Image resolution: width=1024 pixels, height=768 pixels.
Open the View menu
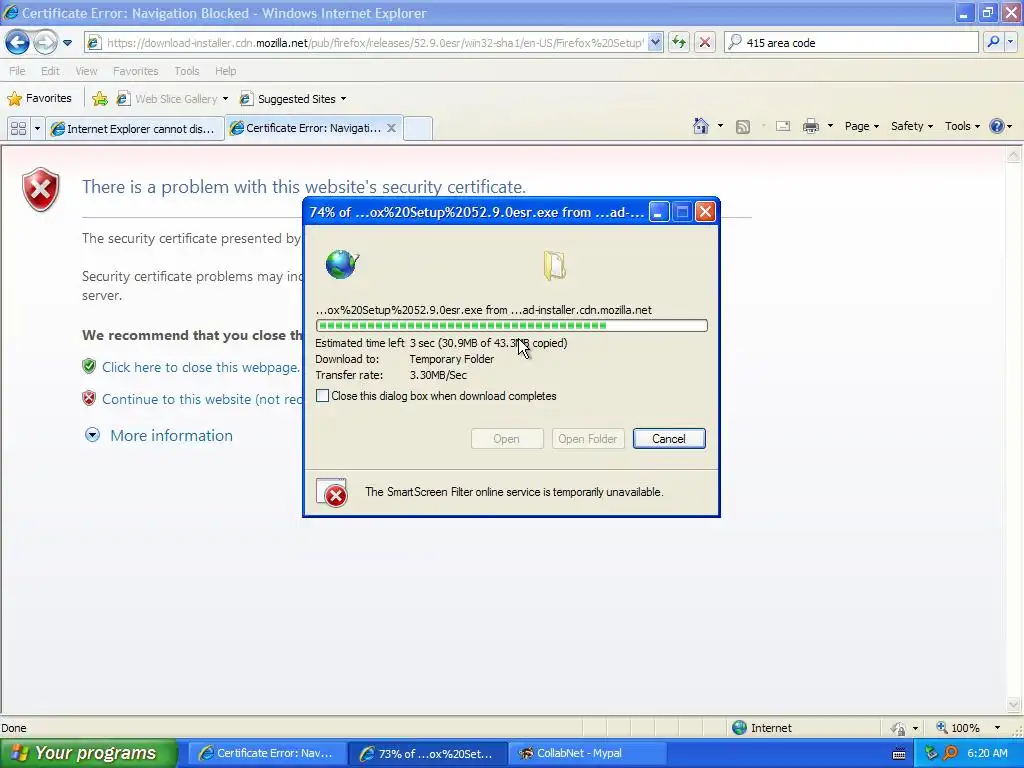[86, 71]
